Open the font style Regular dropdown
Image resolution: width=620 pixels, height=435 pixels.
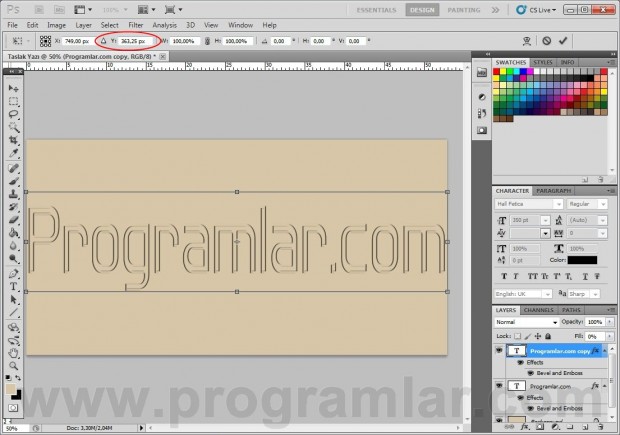click(603, 204)
